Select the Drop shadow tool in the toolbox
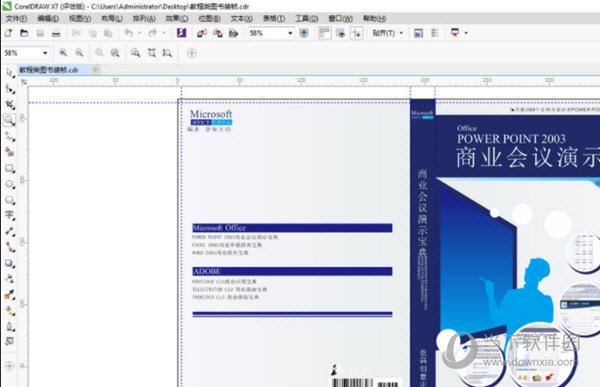This screenshot has width=600, height=387. 10,263
